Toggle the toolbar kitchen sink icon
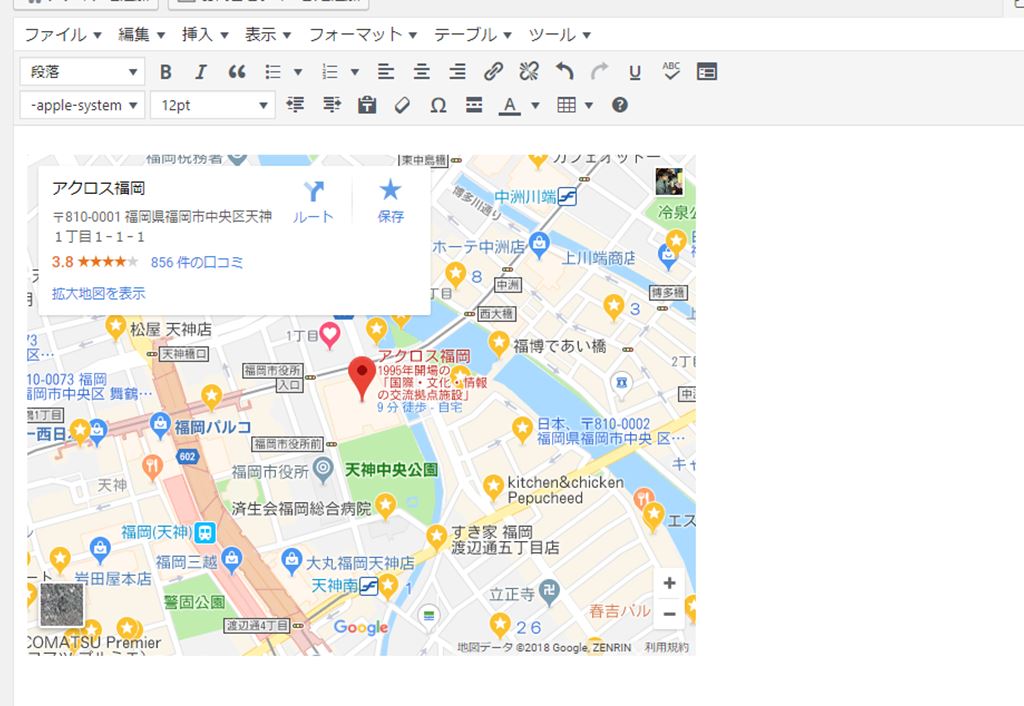Screen dimensions: 1024x706 (x=706, y=72)
